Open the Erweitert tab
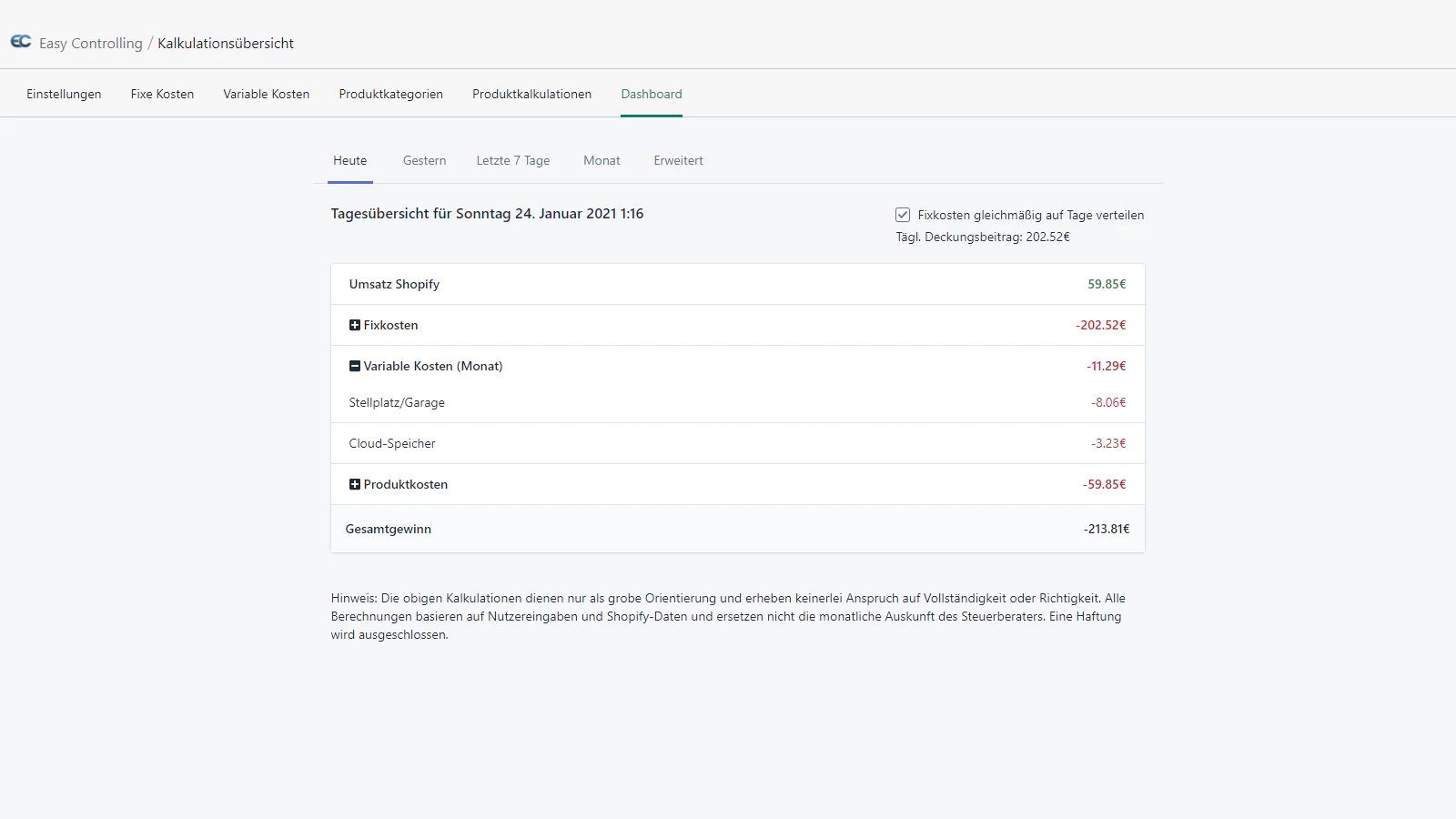This screenshot has height=819, width=1456. pyautogui.click(x=678, y=160)
